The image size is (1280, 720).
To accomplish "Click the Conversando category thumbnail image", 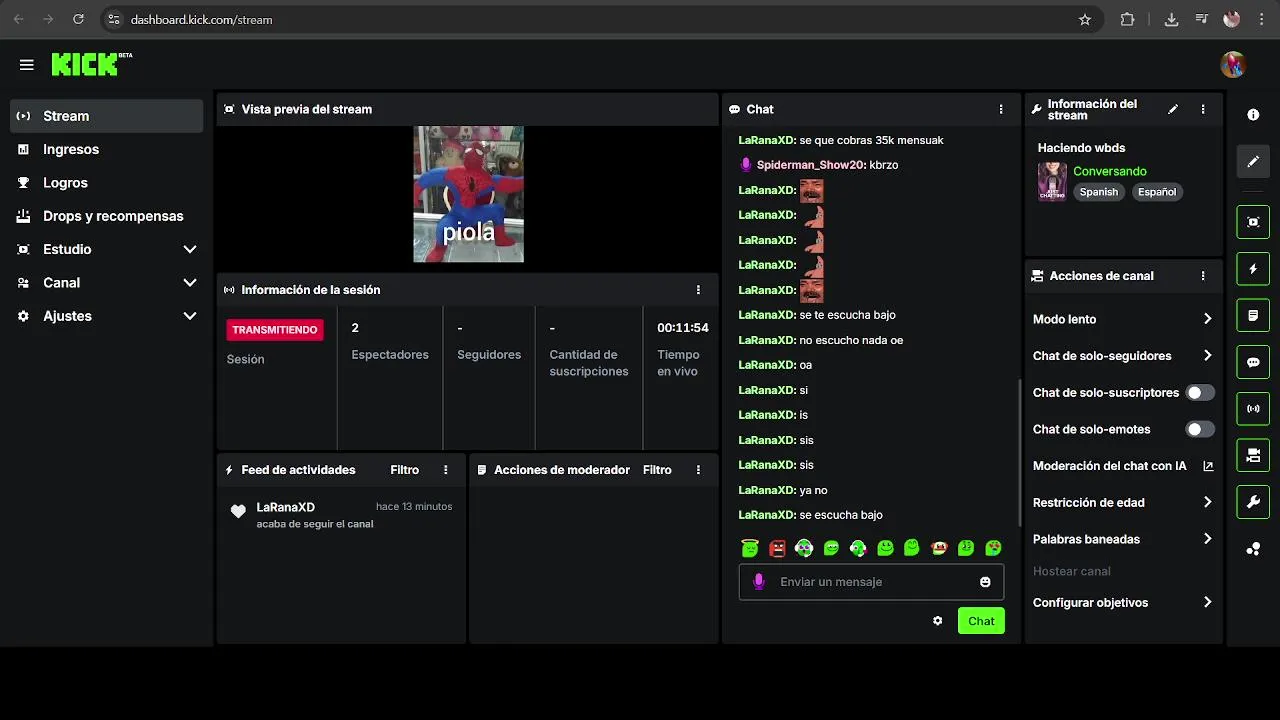I will click(1052, 182).
